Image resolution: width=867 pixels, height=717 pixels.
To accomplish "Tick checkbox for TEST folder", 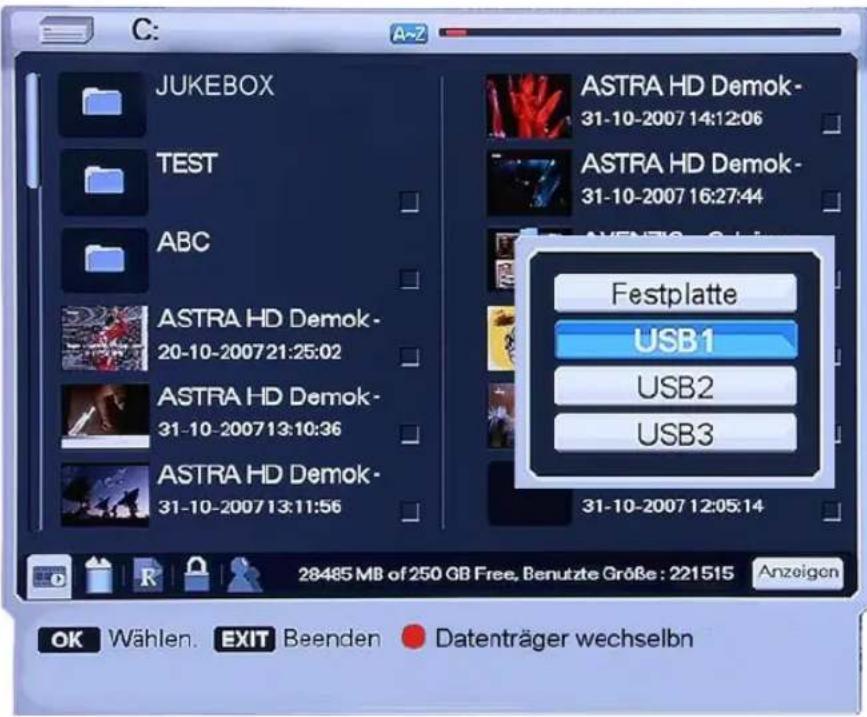I will pos(409,202).
